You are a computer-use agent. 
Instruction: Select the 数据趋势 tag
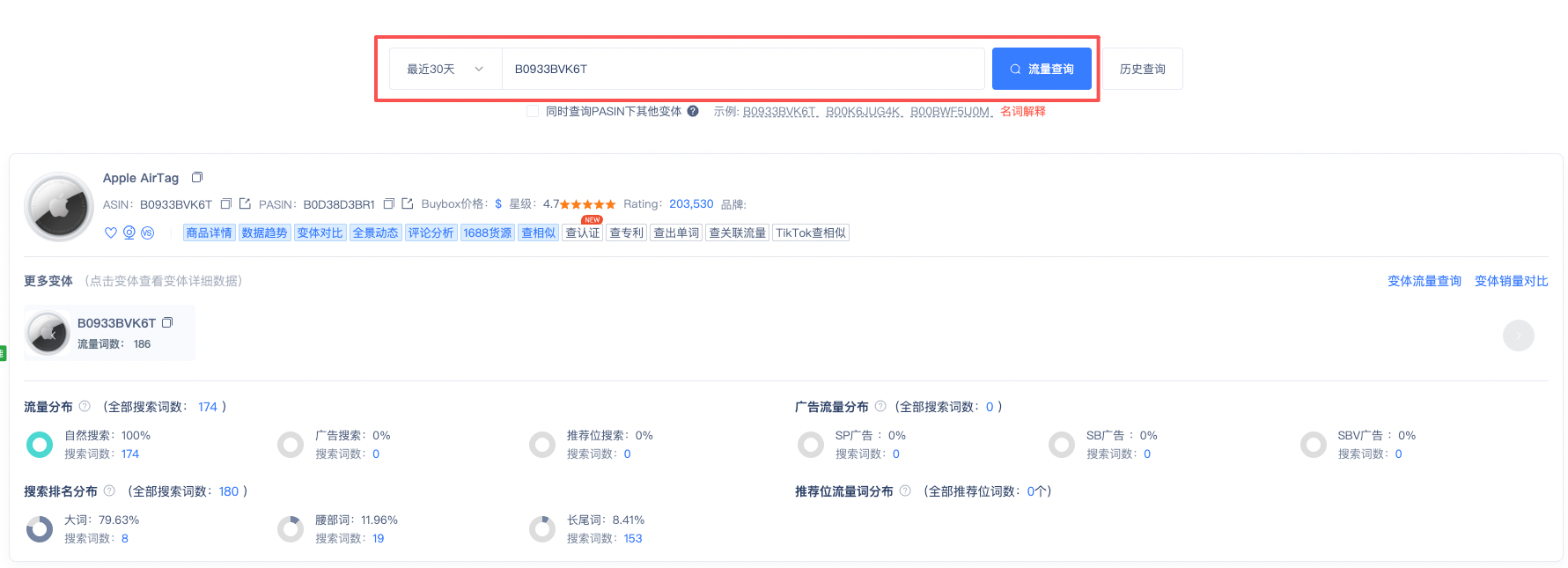264,232
